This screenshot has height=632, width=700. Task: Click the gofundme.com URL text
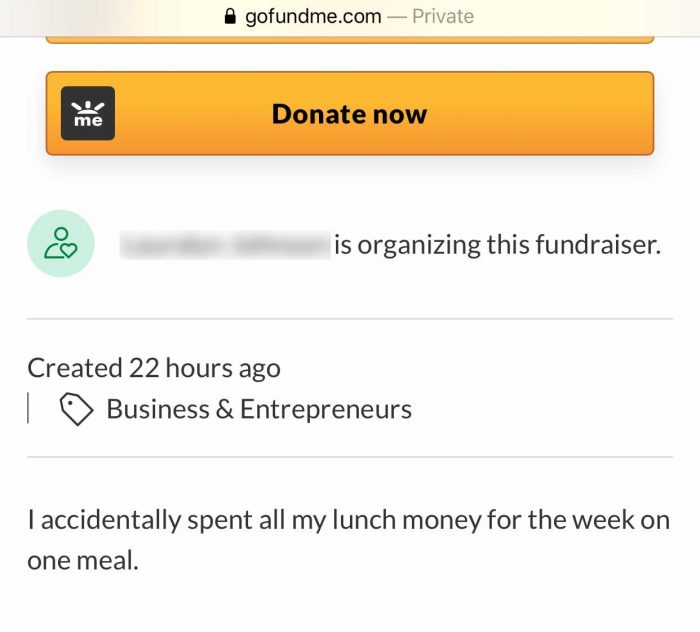(313, 17)
